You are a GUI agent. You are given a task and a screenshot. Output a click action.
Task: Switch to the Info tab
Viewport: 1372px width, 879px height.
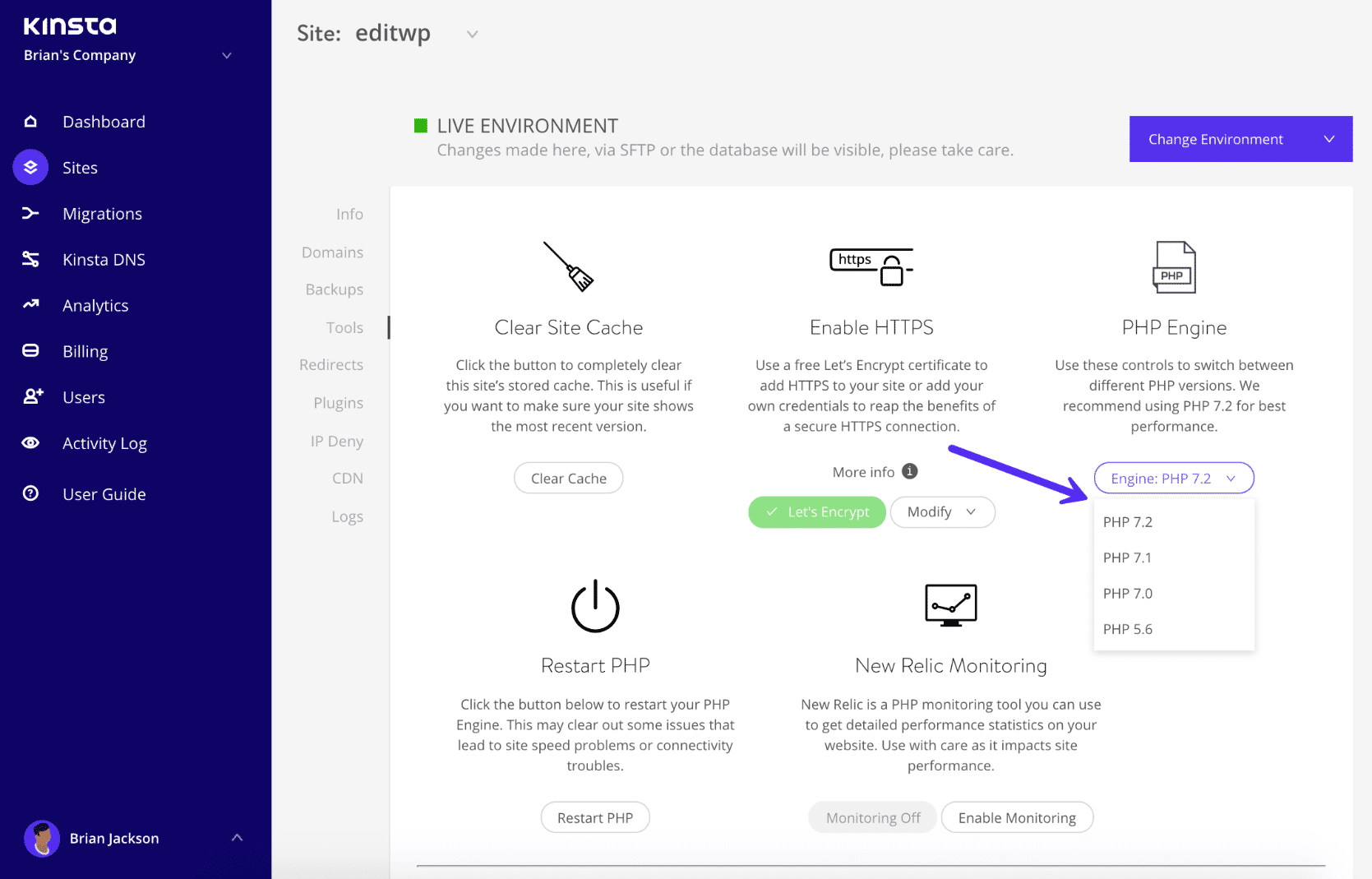[x=349, y=214]
